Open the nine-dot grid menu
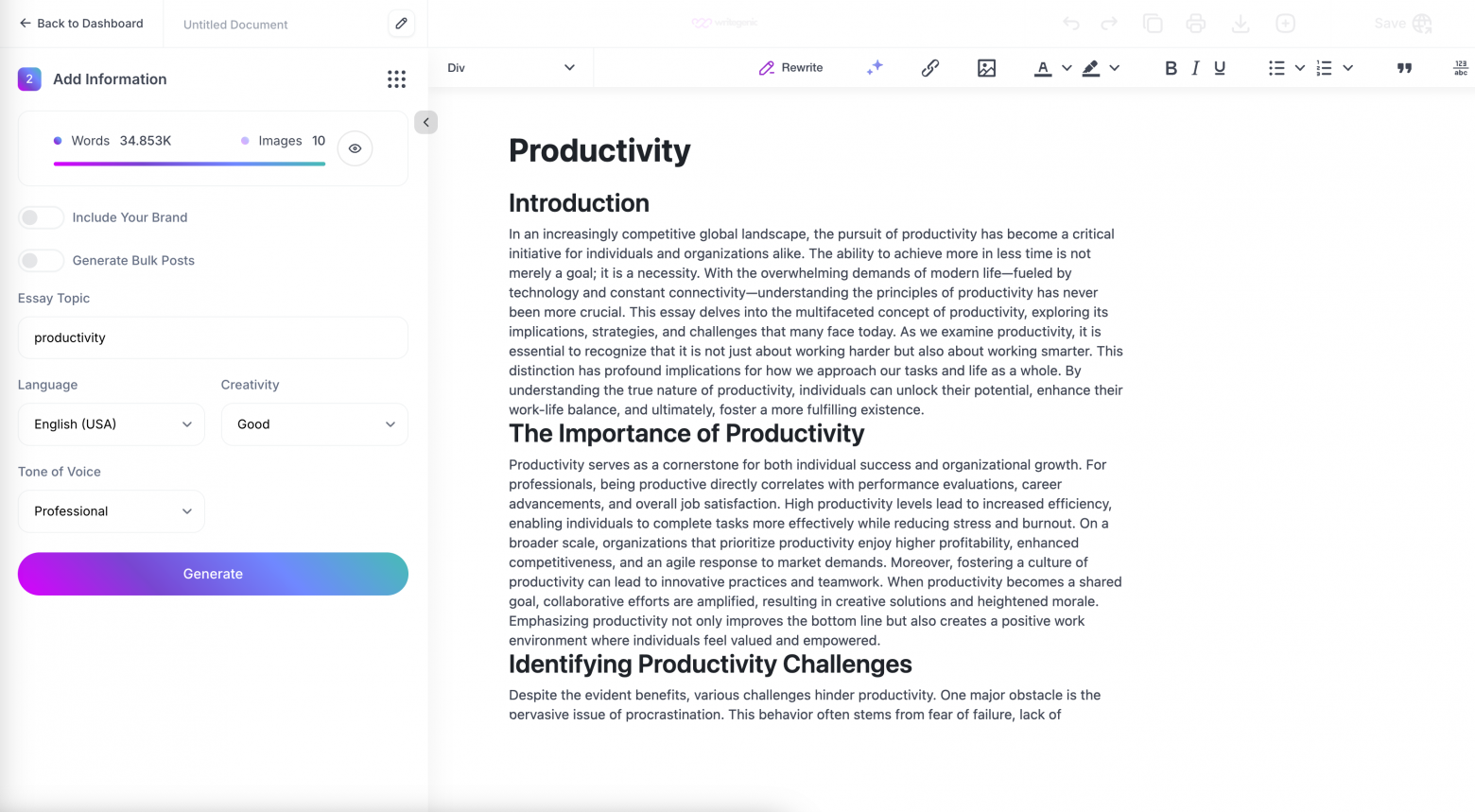 (x=396, y=79)
